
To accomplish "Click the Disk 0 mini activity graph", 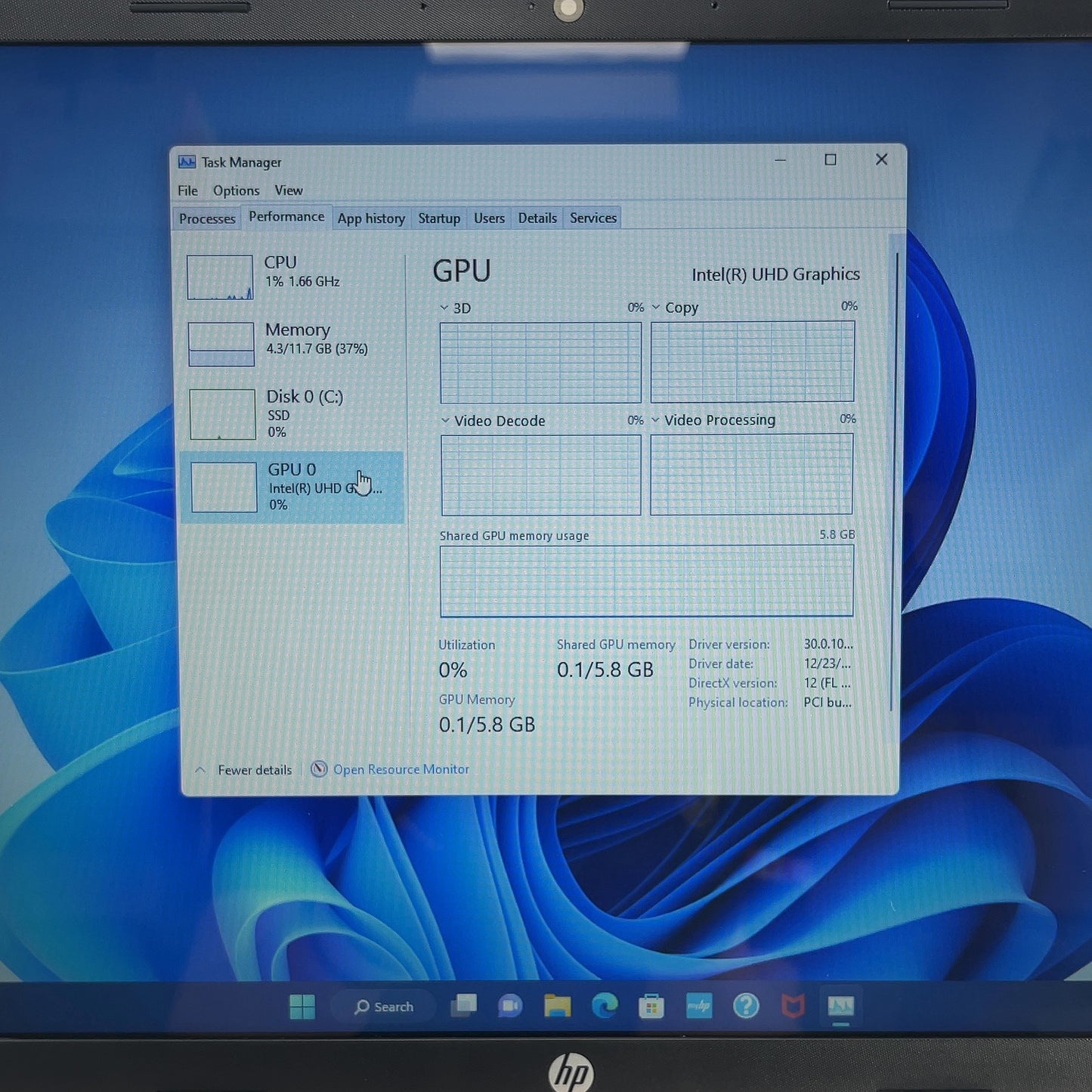I will pos(222,414).
